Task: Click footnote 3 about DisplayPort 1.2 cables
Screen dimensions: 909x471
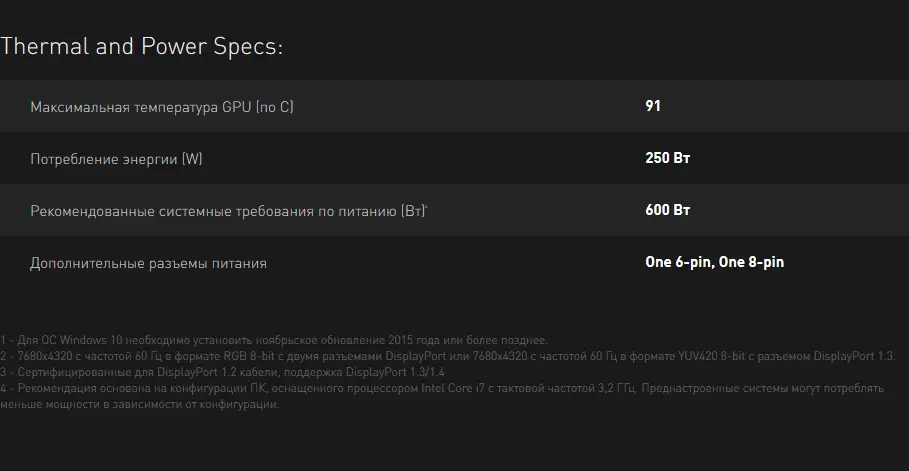Action: pos(222,372)
